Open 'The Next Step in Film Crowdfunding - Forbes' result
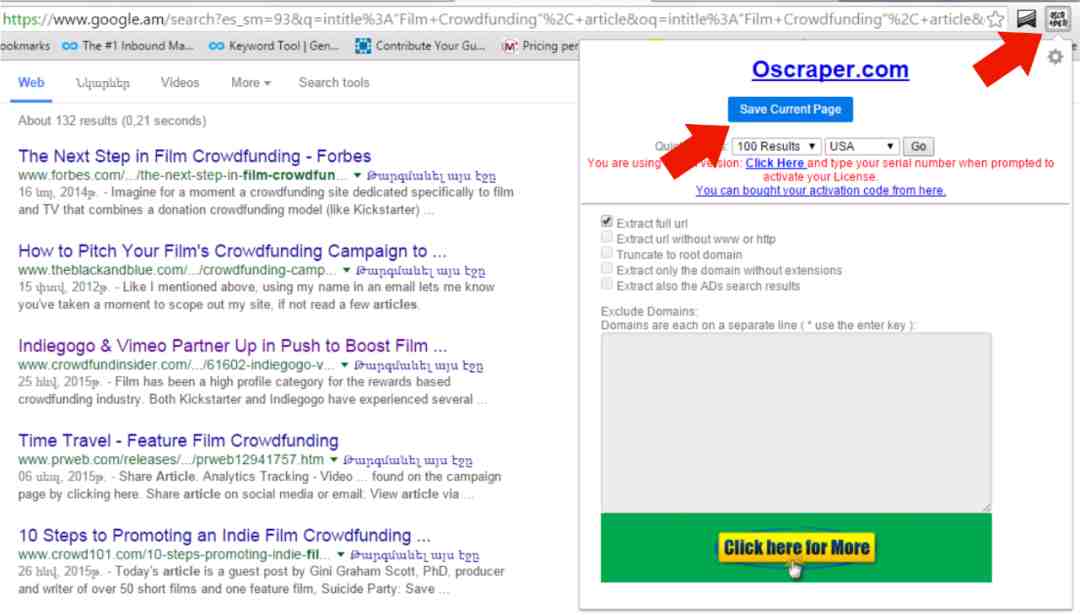The width and height of the screenshot is (1080, 615). pos(195,156)
